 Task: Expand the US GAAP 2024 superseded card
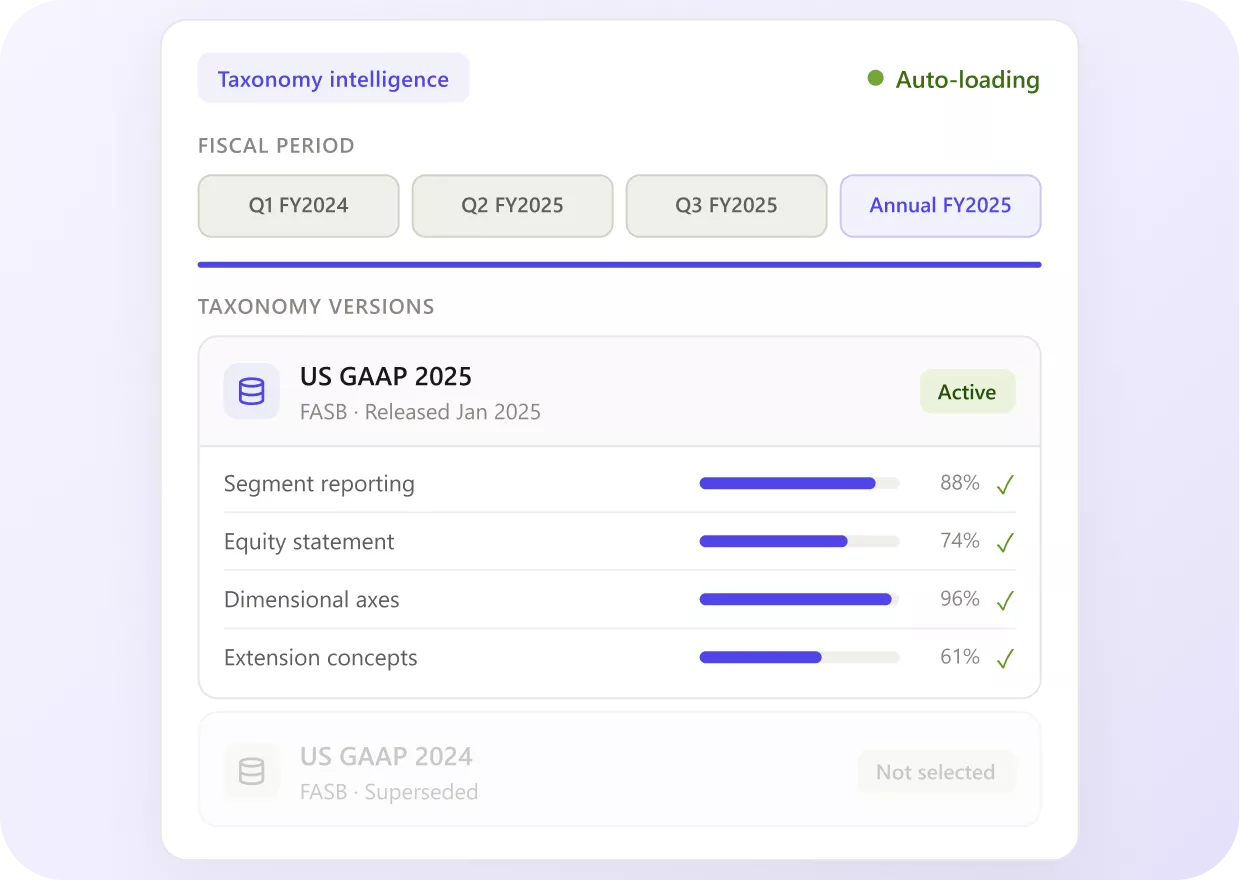click(x=620, y=770)
